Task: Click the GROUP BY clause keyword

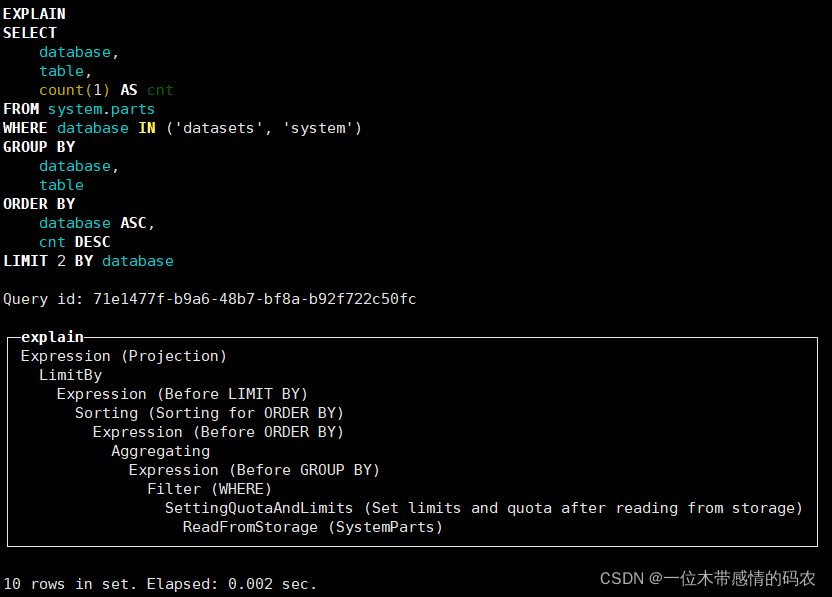Action: coord(39,147)
